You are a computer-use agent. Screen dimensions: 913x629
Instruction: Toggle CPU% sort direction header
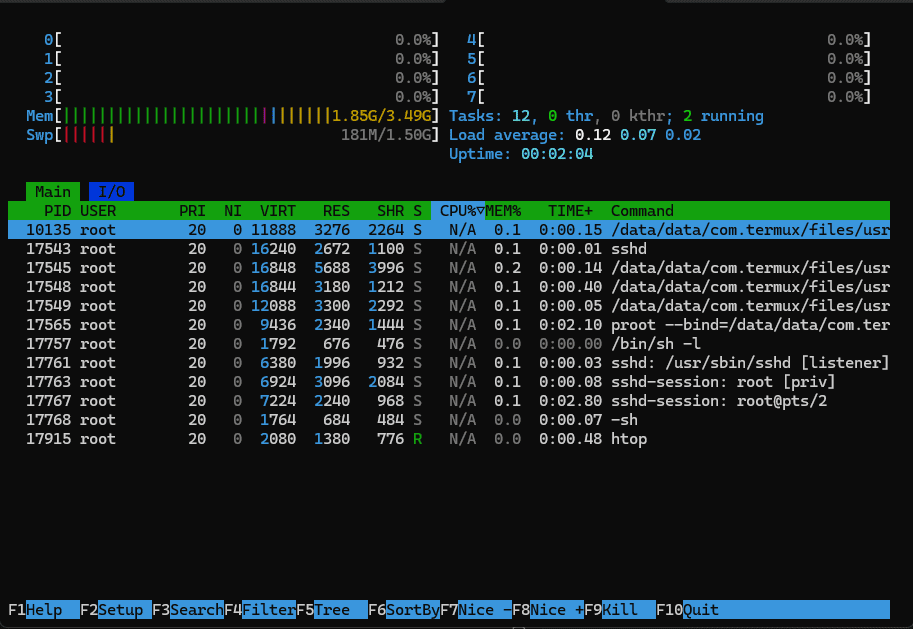(x=458, y=211)
